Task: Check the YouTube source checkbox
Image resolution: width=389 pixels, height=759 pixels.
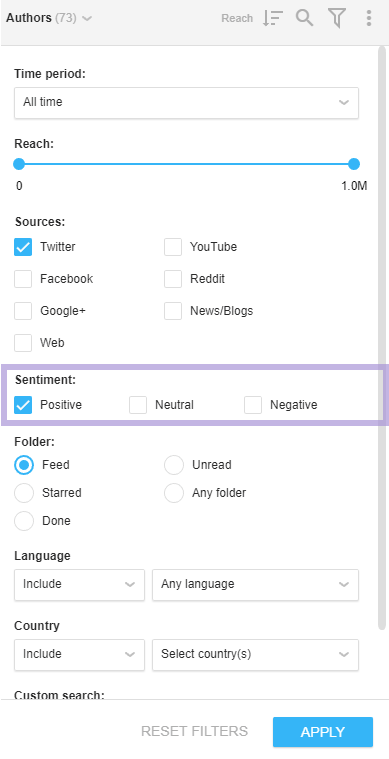Action: pyautogui.click(x=173, y=247)
